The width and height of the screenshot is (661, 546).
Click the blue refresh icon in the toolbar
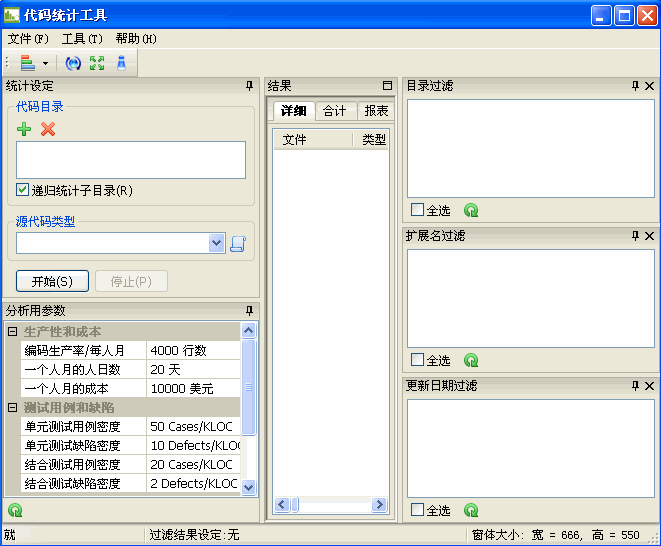click(72, 63)
